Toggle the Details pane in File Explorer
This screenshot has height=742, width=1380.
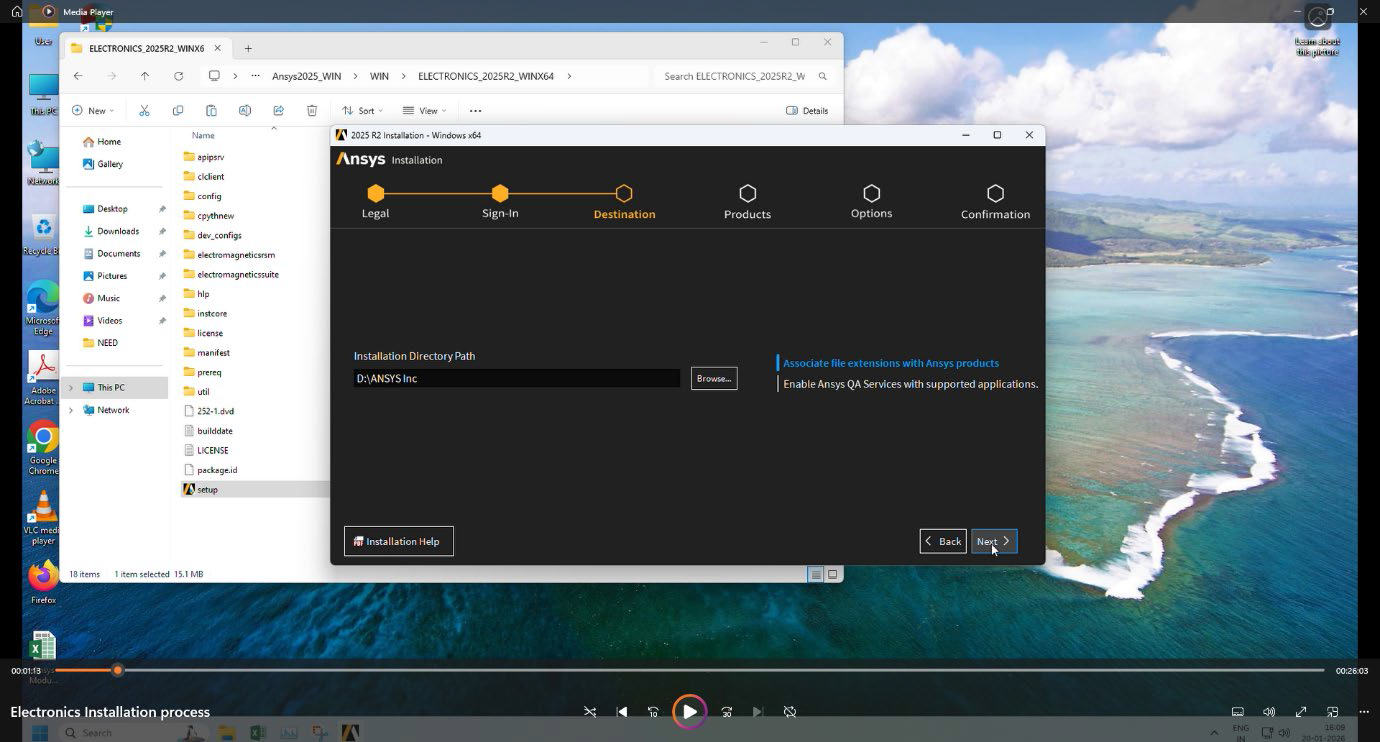pos(807,111)
